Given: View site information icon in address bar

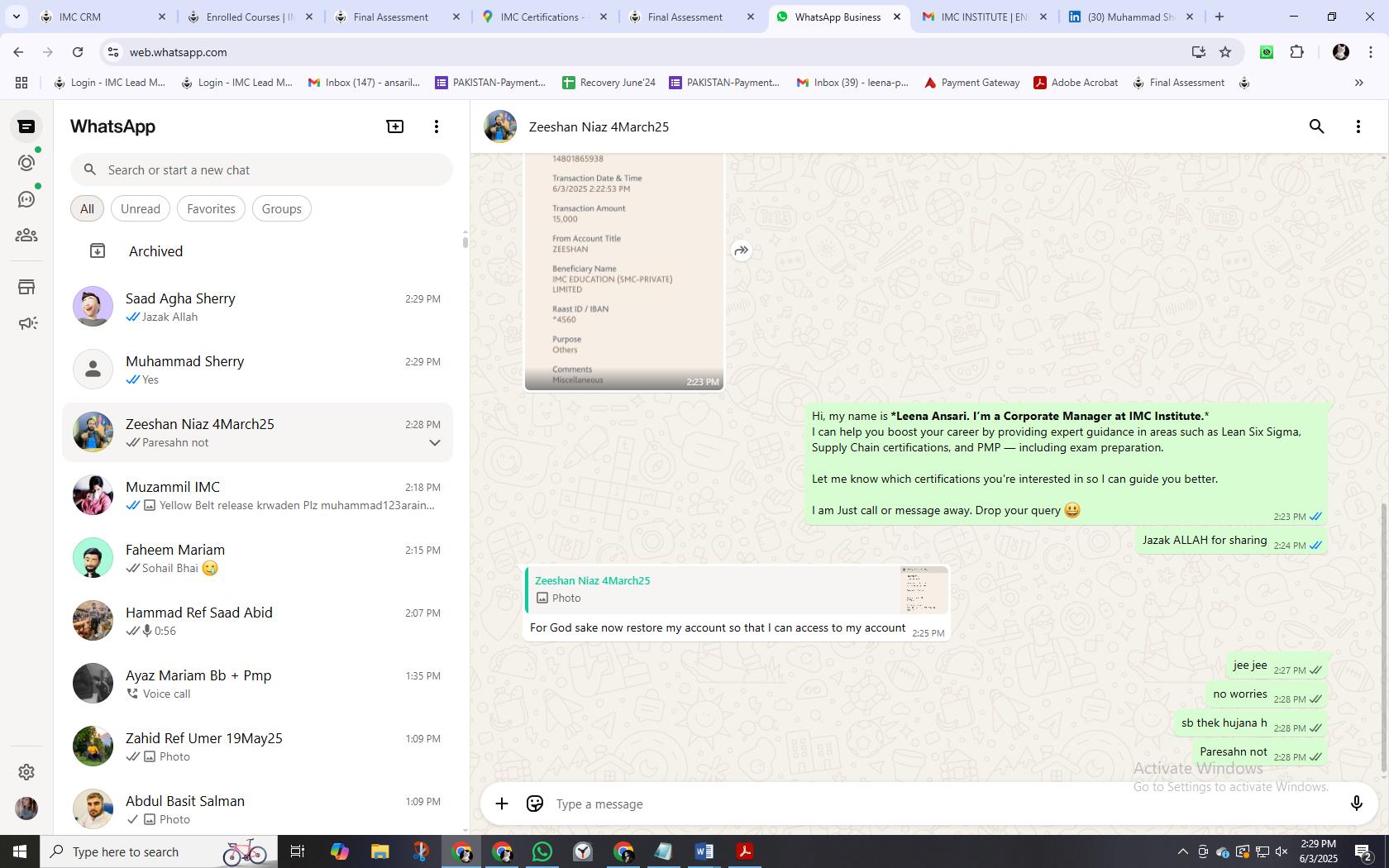Looking at the screenshot, I should (x=113, y=52).
